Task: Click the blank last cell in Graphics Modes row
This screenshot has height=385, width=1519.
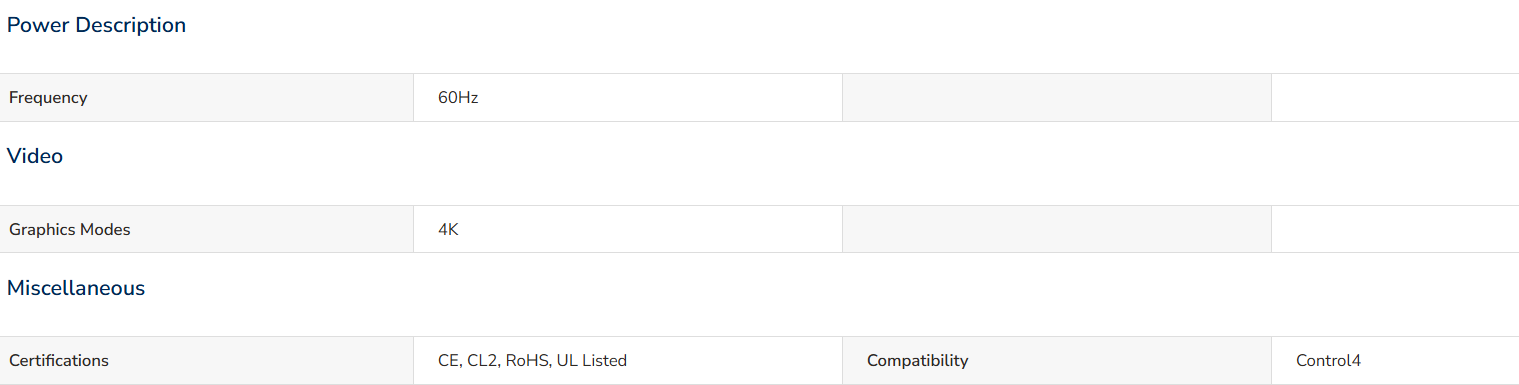Action: (x=1395, y=229)
